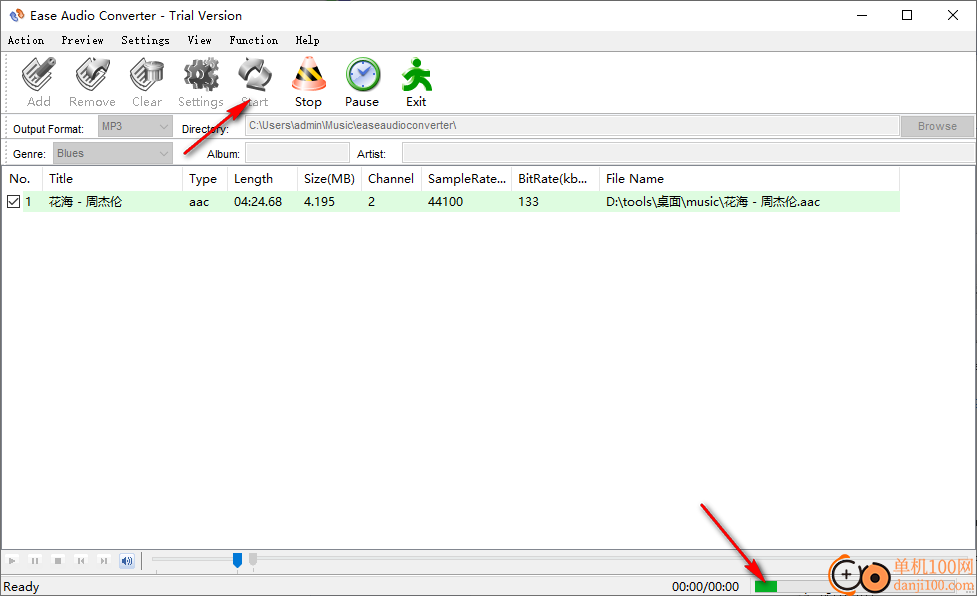Click the Artist input field
The image size is (977, 596).
point(689,153)
